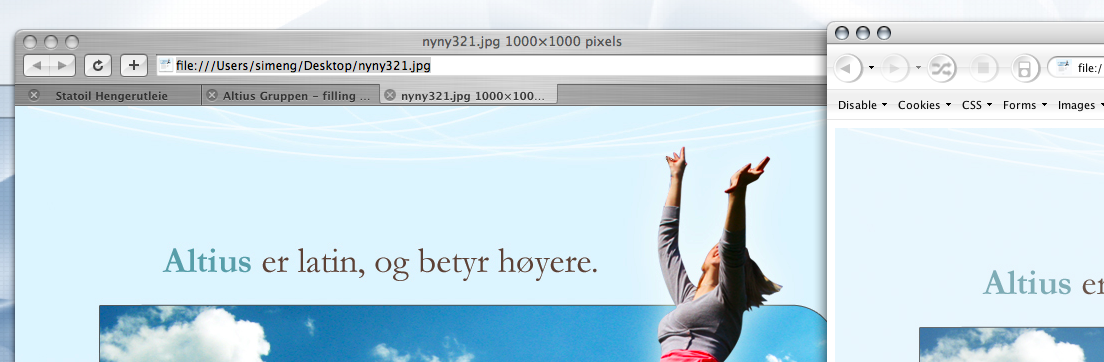Open the Images dropdown menu
The height and width of the screenshot is (362, 1104).
1080,105
